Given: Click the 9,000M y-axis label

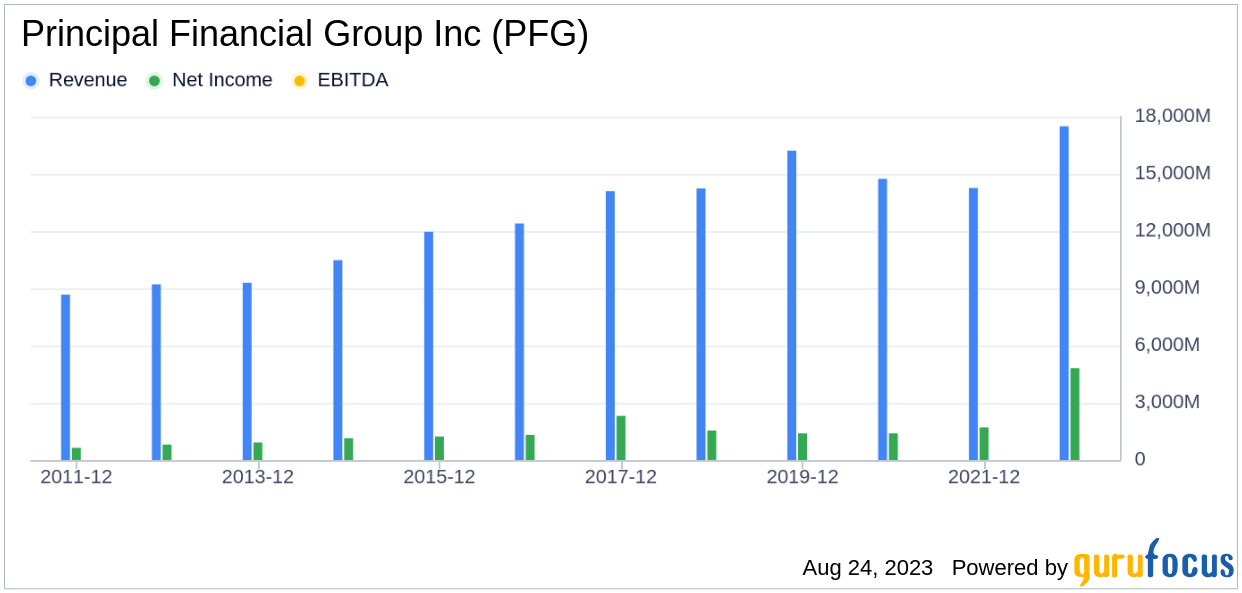Looking at the screenshot, I should (x=1172, y=288).
